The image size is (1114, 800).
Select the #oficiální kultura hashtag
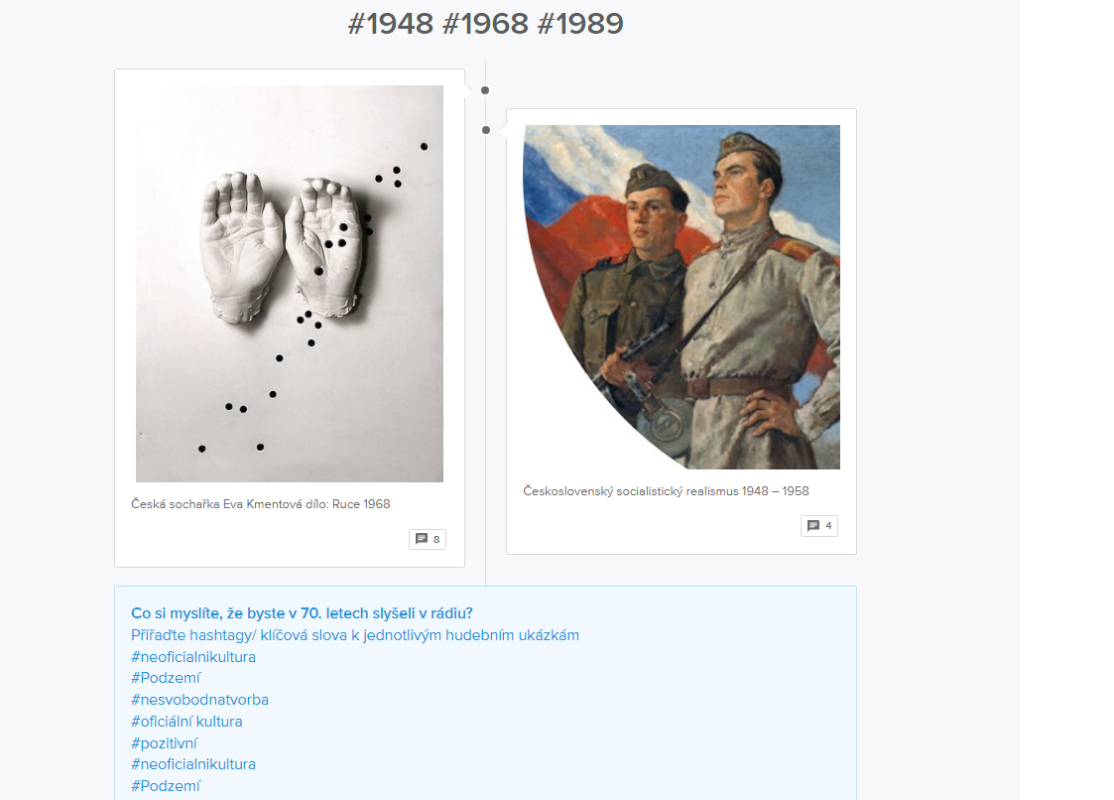tap(187, 721)
